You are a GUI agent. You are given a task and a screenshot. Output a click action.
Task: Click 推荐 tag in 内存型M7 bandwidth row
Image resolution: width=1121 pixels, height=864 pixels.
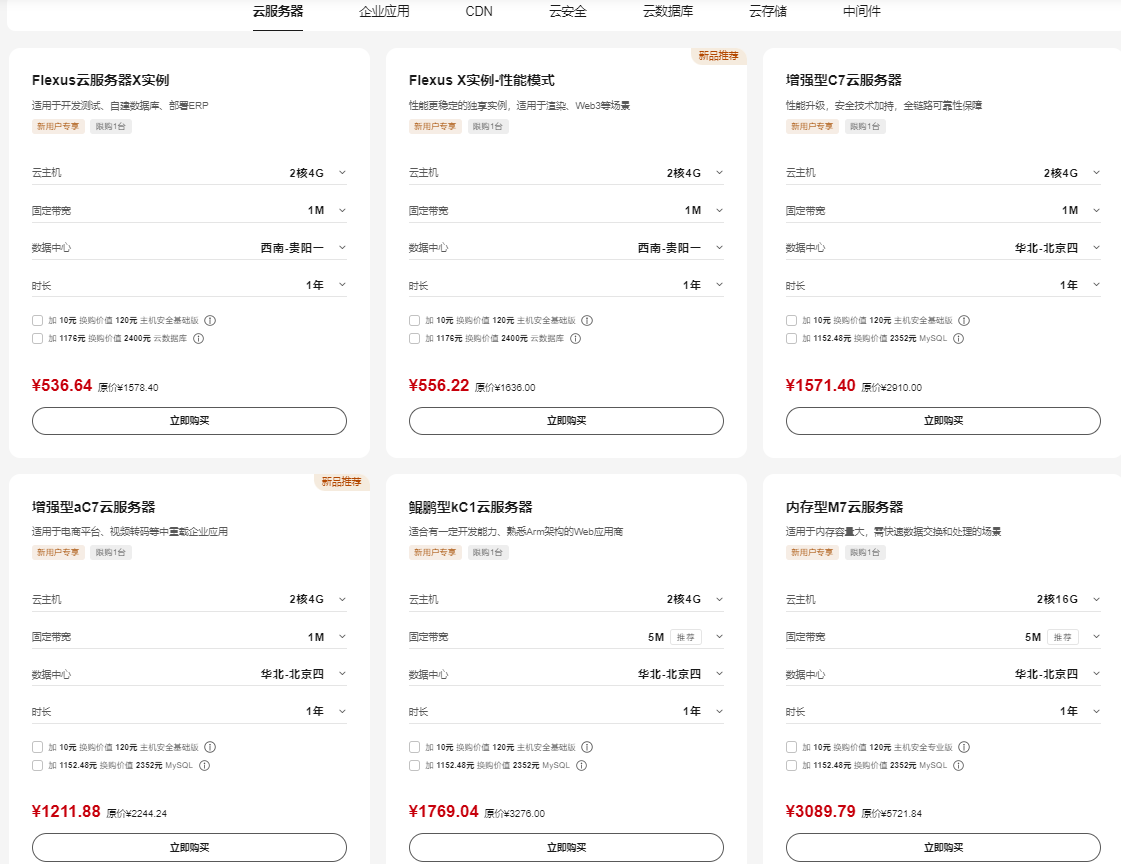point(1062,637)
